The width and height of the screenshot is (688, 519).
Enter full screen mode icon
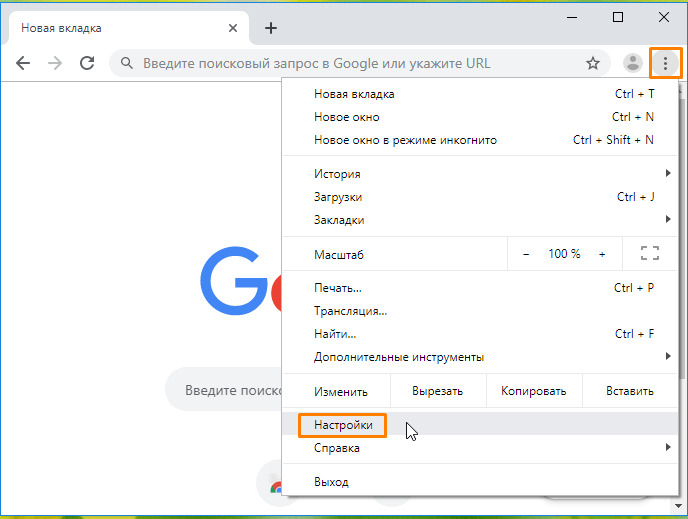click(650, 253)
